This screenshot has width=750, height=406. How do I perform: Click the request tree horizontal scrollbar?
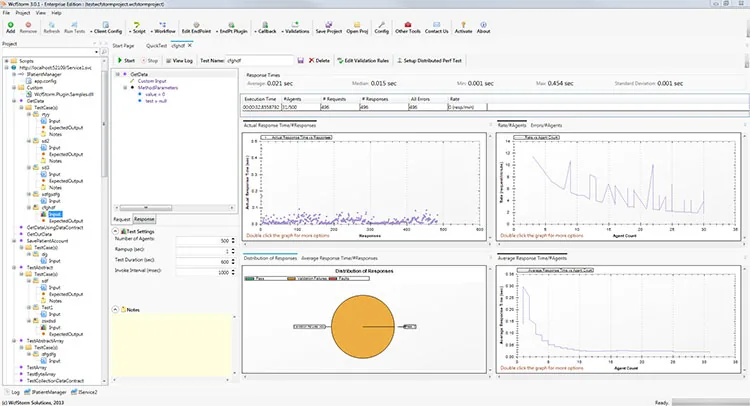click(x=175, y=208)
